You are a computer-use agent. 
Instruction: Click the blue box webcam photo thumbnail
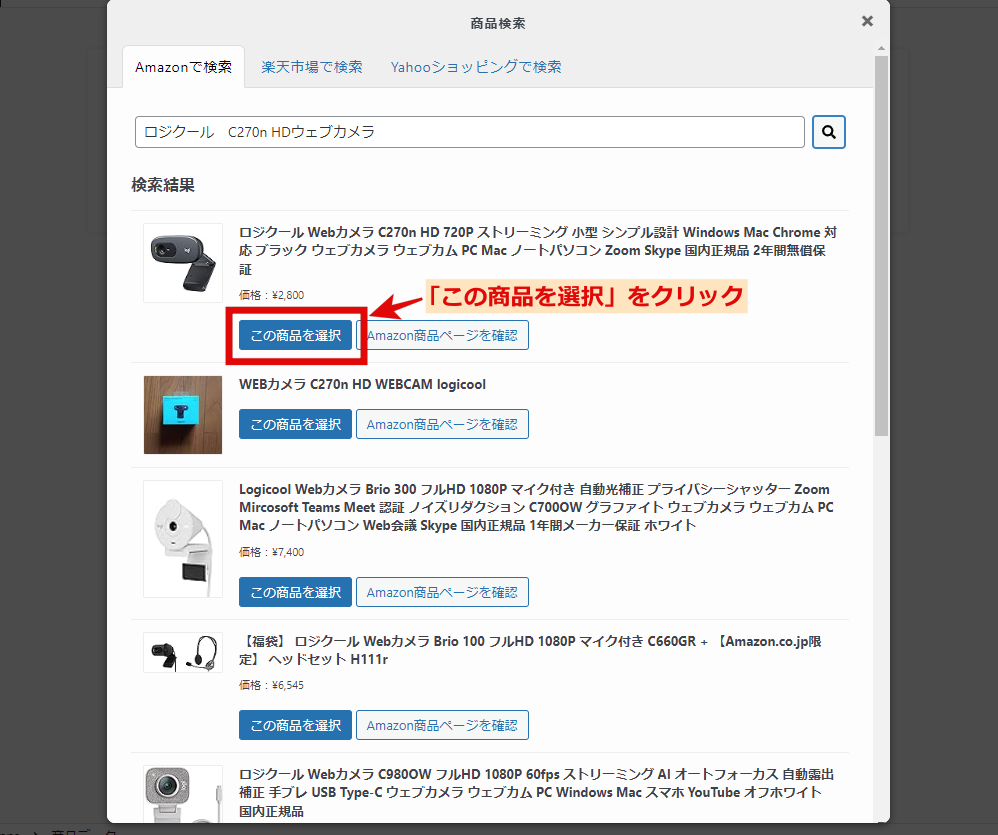click(183, 415)
